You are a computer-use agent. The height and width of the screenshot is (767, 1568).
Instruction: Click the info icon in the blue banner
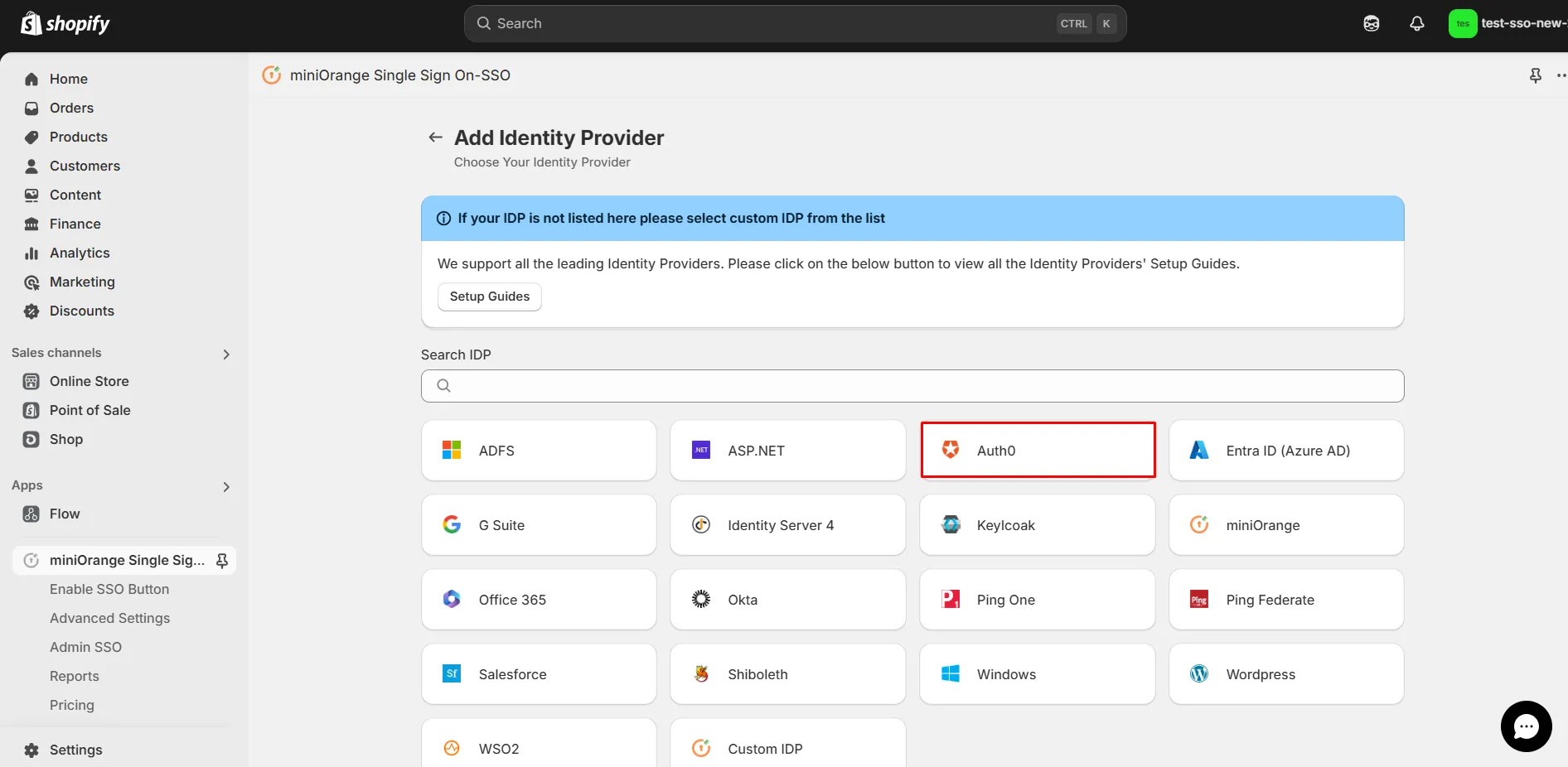pyautogui.click(x=443, y=219)
